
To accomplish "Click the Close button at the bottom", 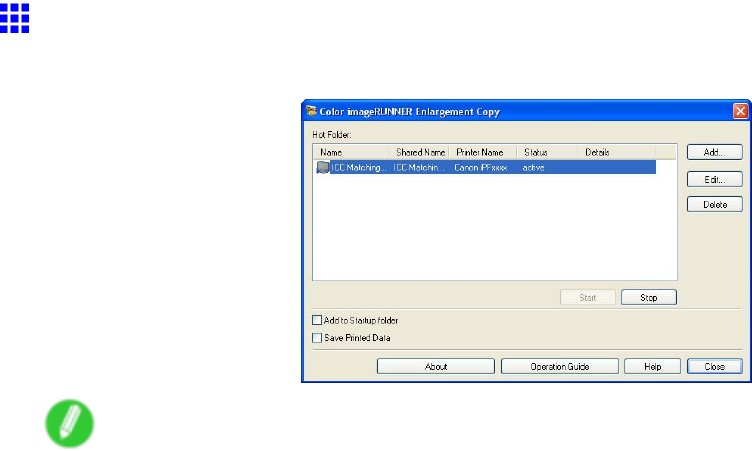I will [x=714, y=367].
